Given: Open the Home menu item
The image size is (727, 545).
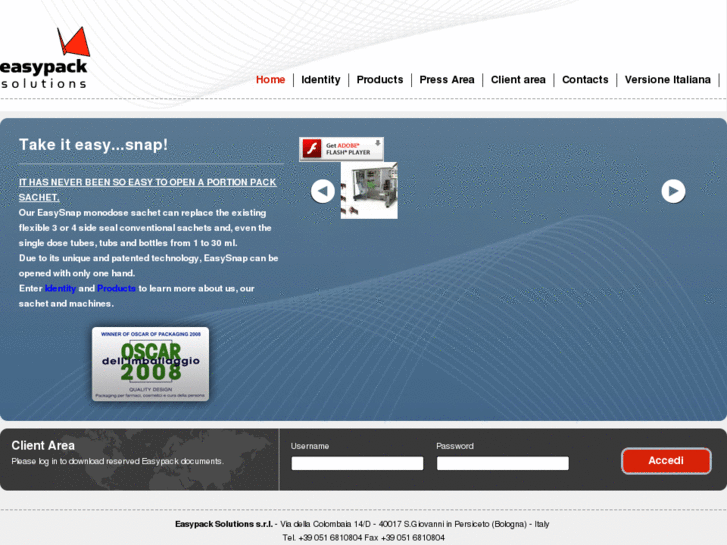Looking at the screenshot, I should [270, 80].
